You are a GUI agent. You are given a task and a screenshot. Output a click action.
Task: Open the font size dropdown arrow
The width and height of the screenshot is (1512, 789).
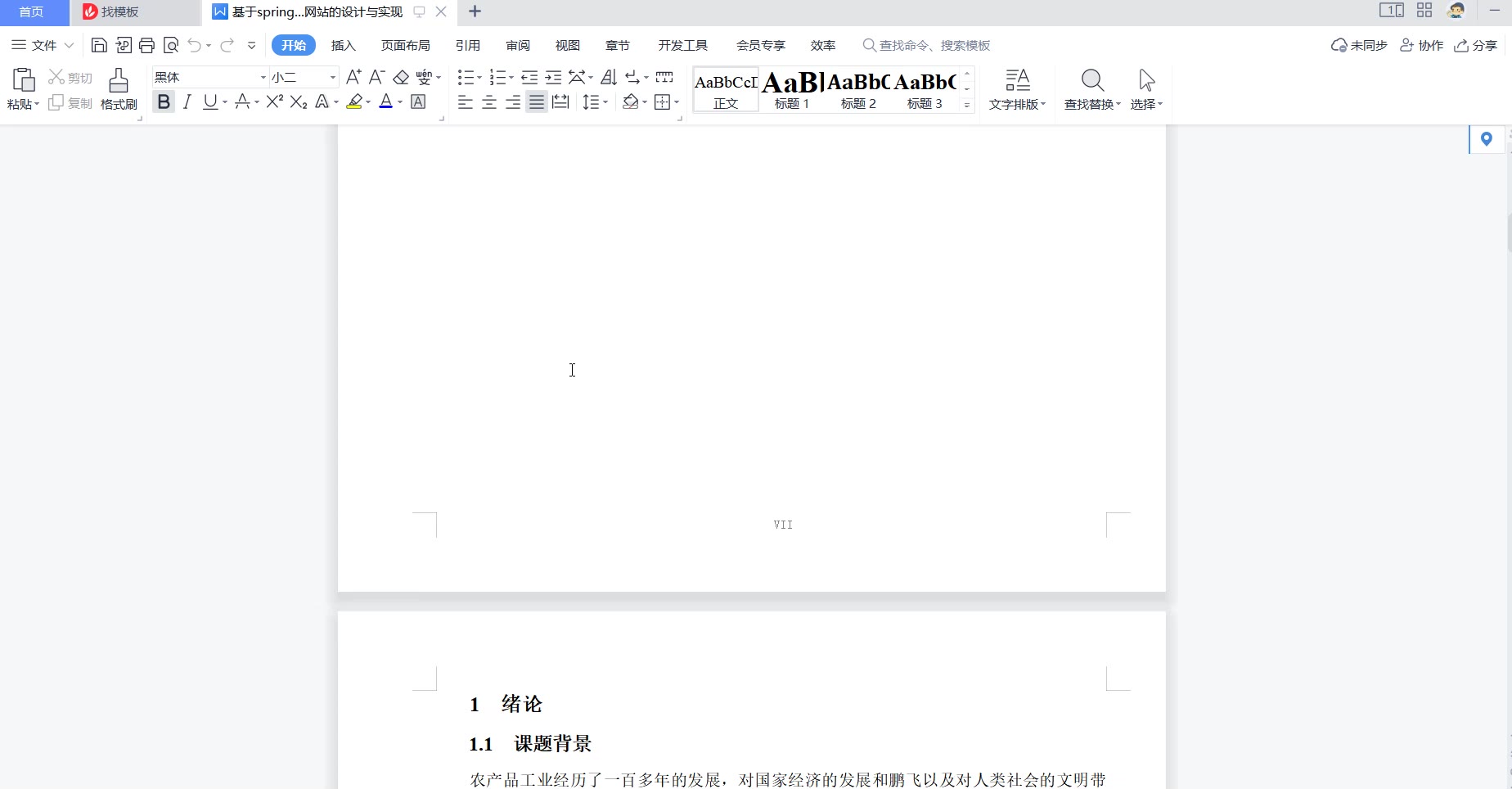pyautogui.click(x=333, y=77)
